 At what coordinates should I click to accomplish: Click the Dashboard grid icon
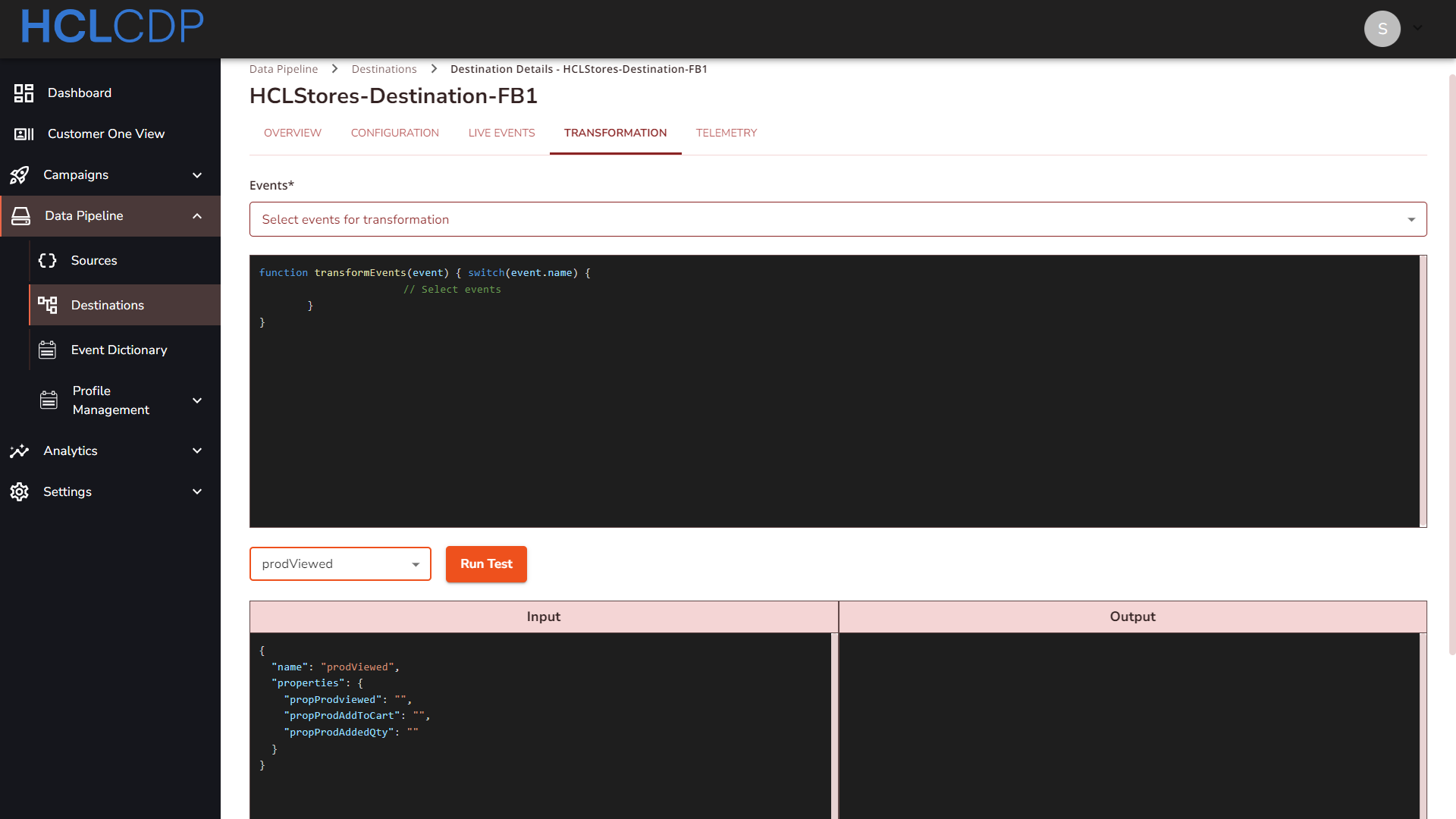tap(24, 93)
